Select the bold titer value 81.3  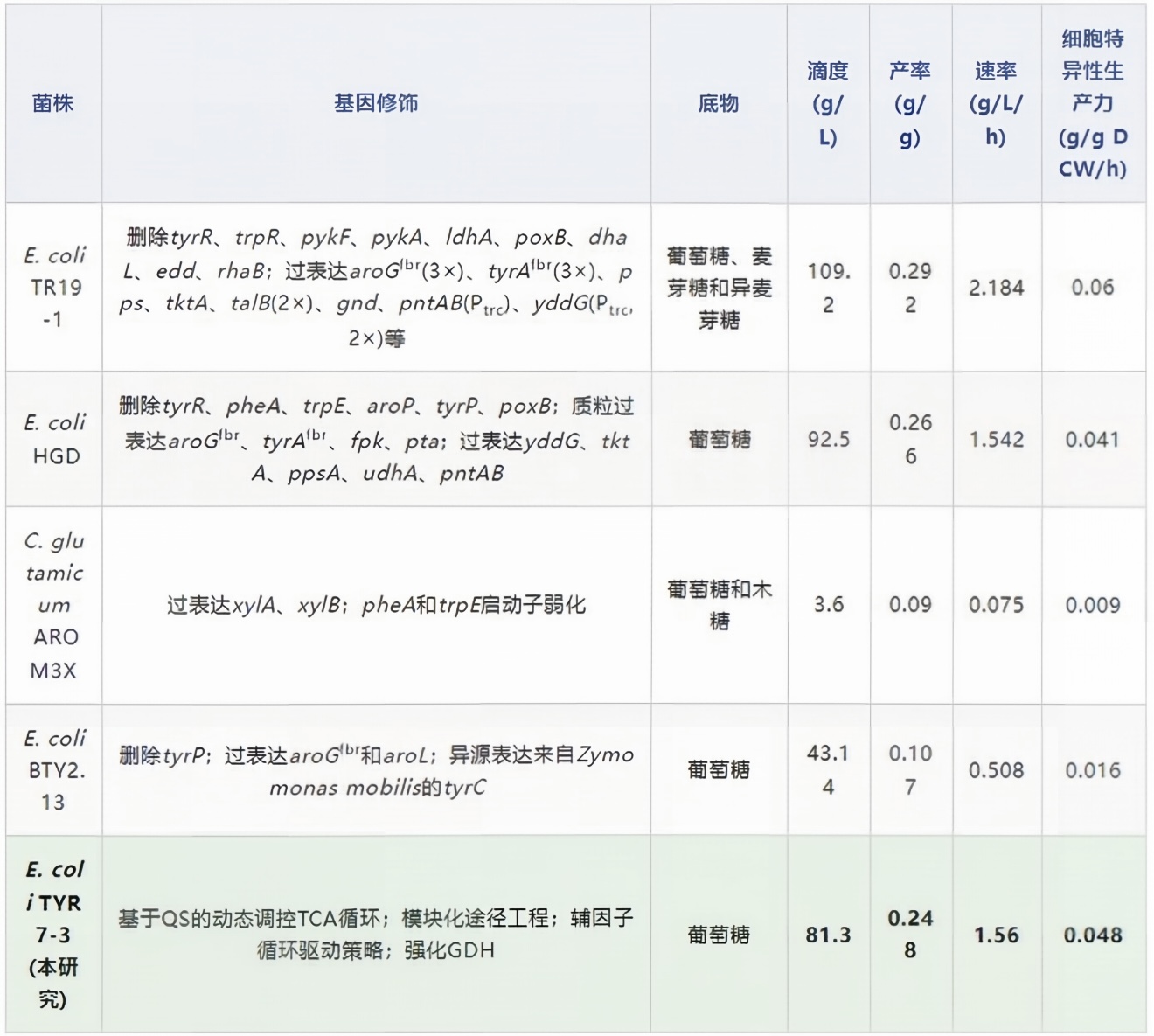tap(828, 935)
